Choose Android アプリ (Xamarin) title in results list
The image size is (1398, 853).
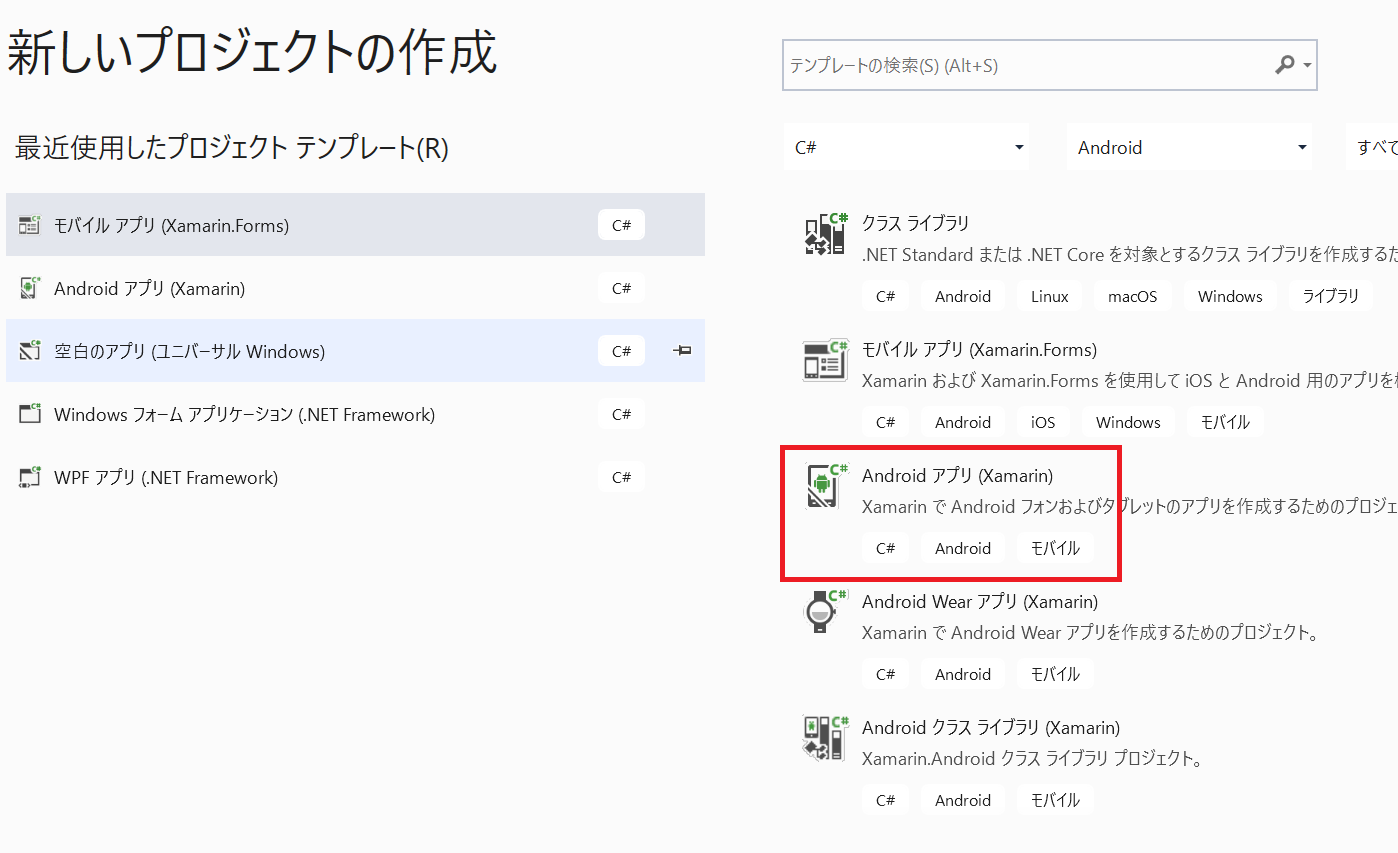(957, 475)
